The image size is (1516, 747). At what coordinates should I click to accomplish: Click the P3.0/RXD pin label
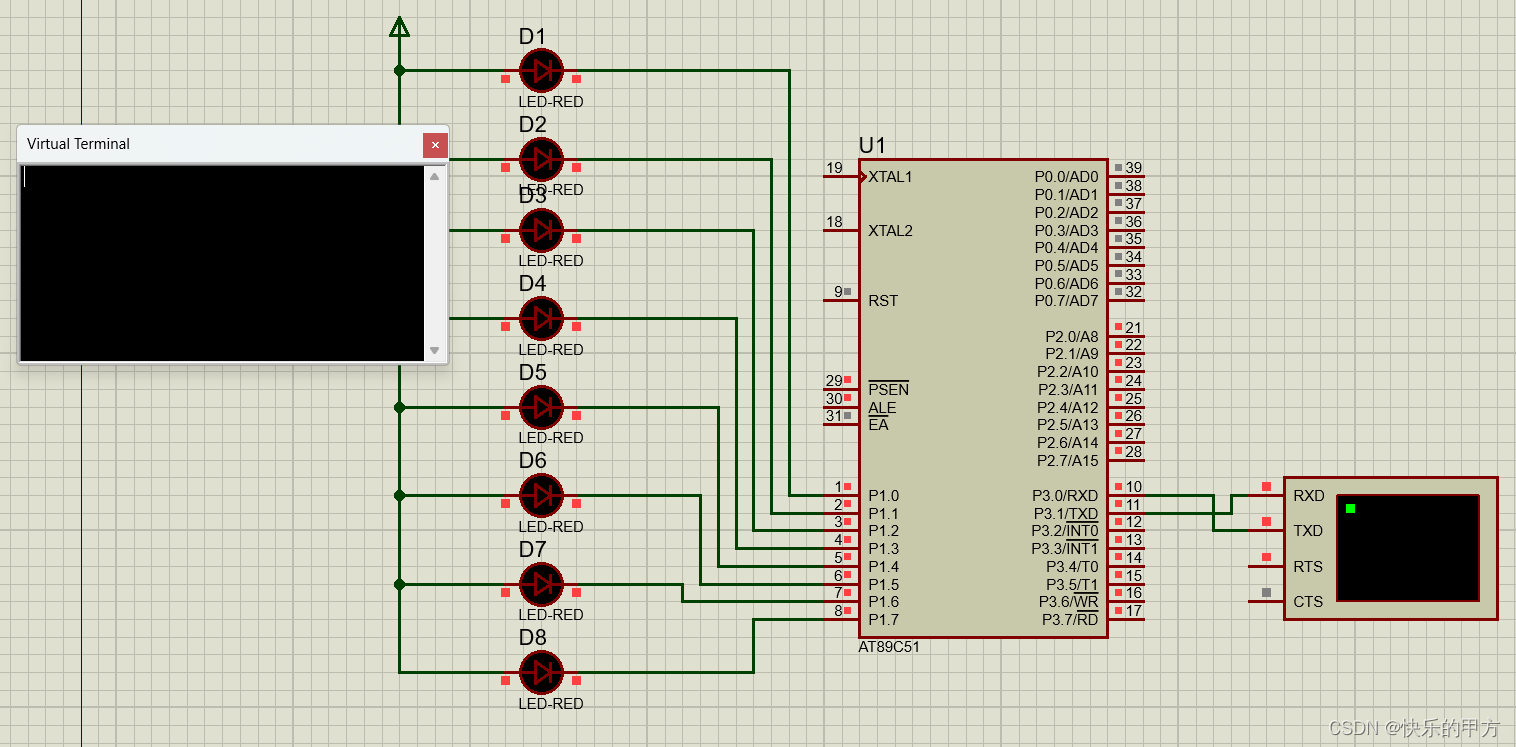click(1065, 496)
